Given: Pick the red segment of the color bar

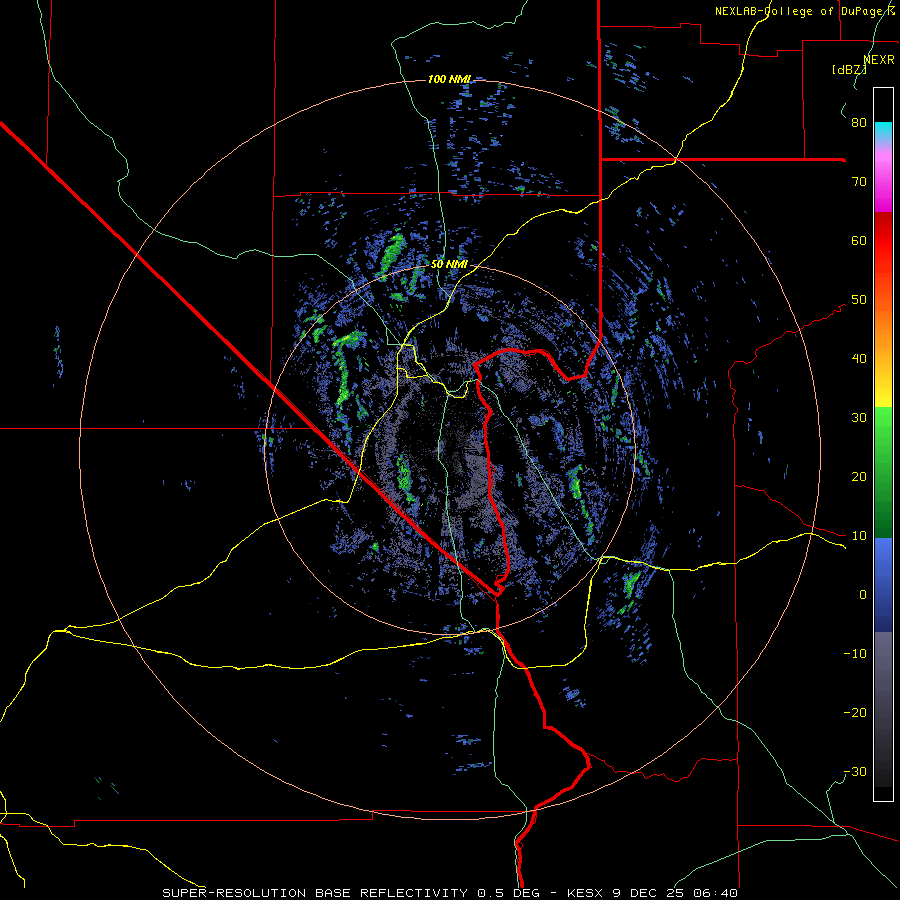Looking at the screenshot, I should 883,241.
